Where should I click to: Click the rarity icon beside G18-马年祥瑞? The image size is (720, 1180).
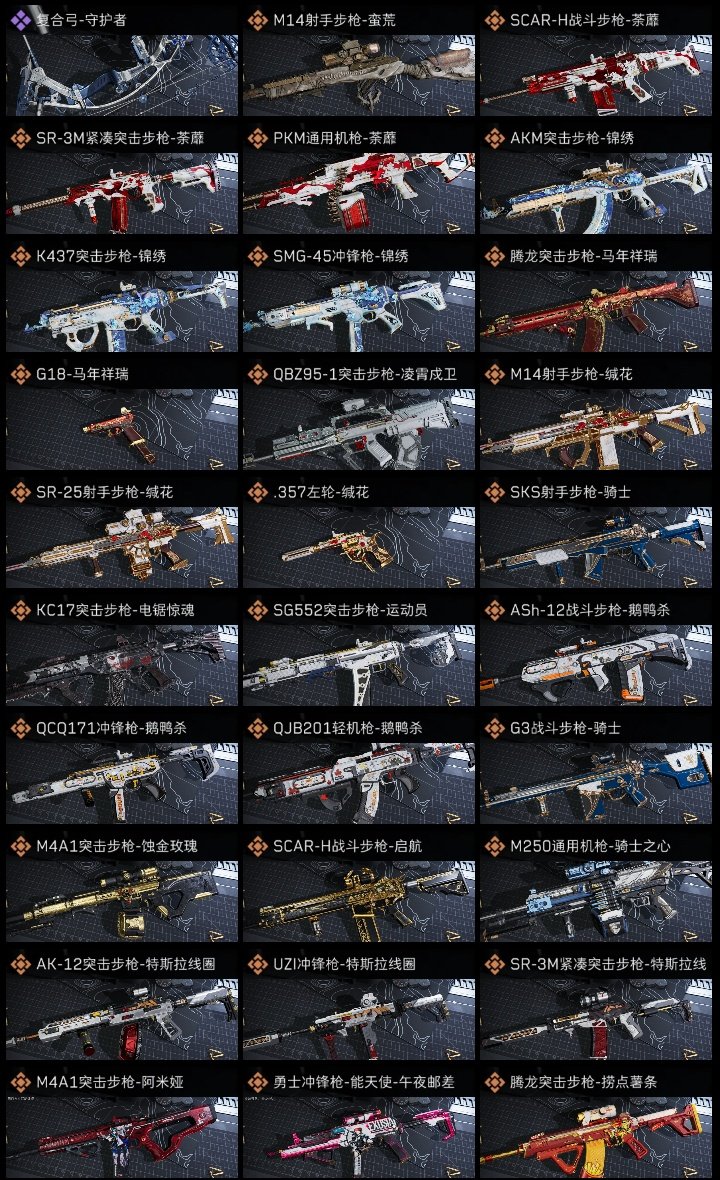(x=20, y=374)
